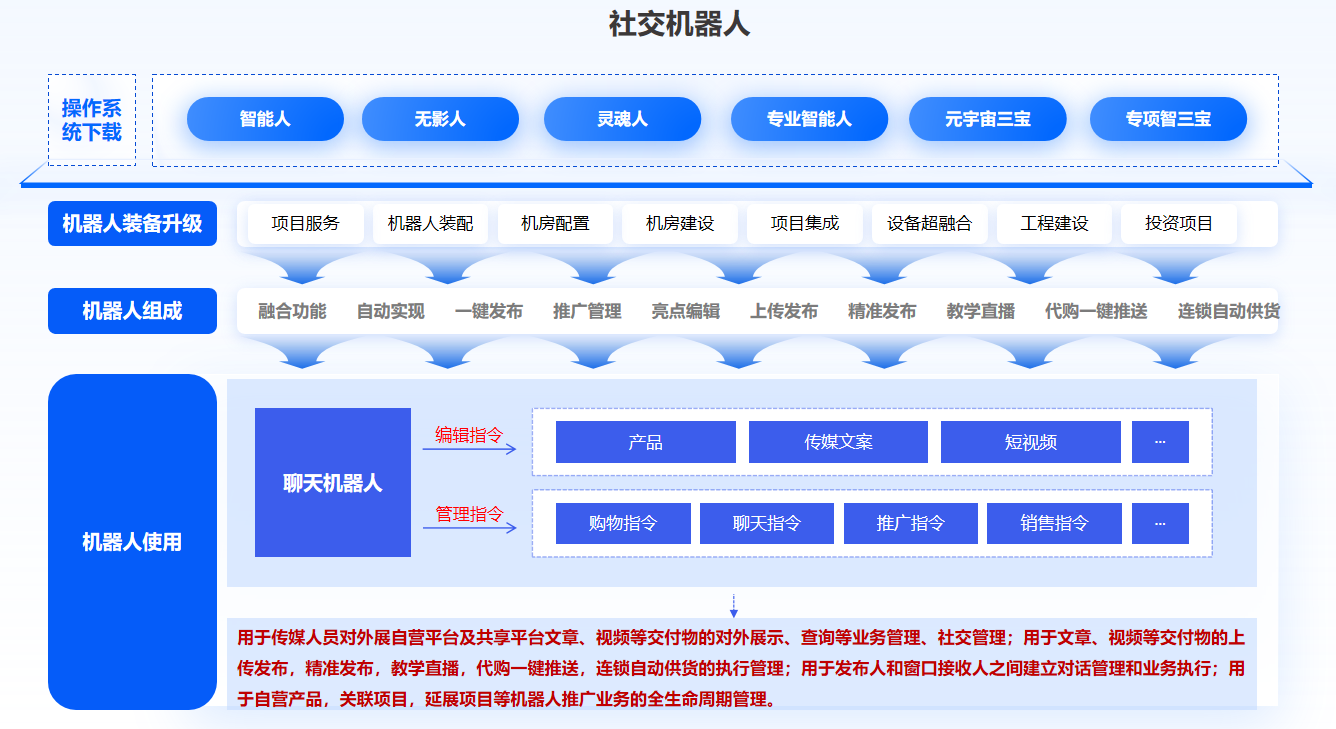Select the 连锁自动供货 text

pyautogui.click(x=1229, y=311)
